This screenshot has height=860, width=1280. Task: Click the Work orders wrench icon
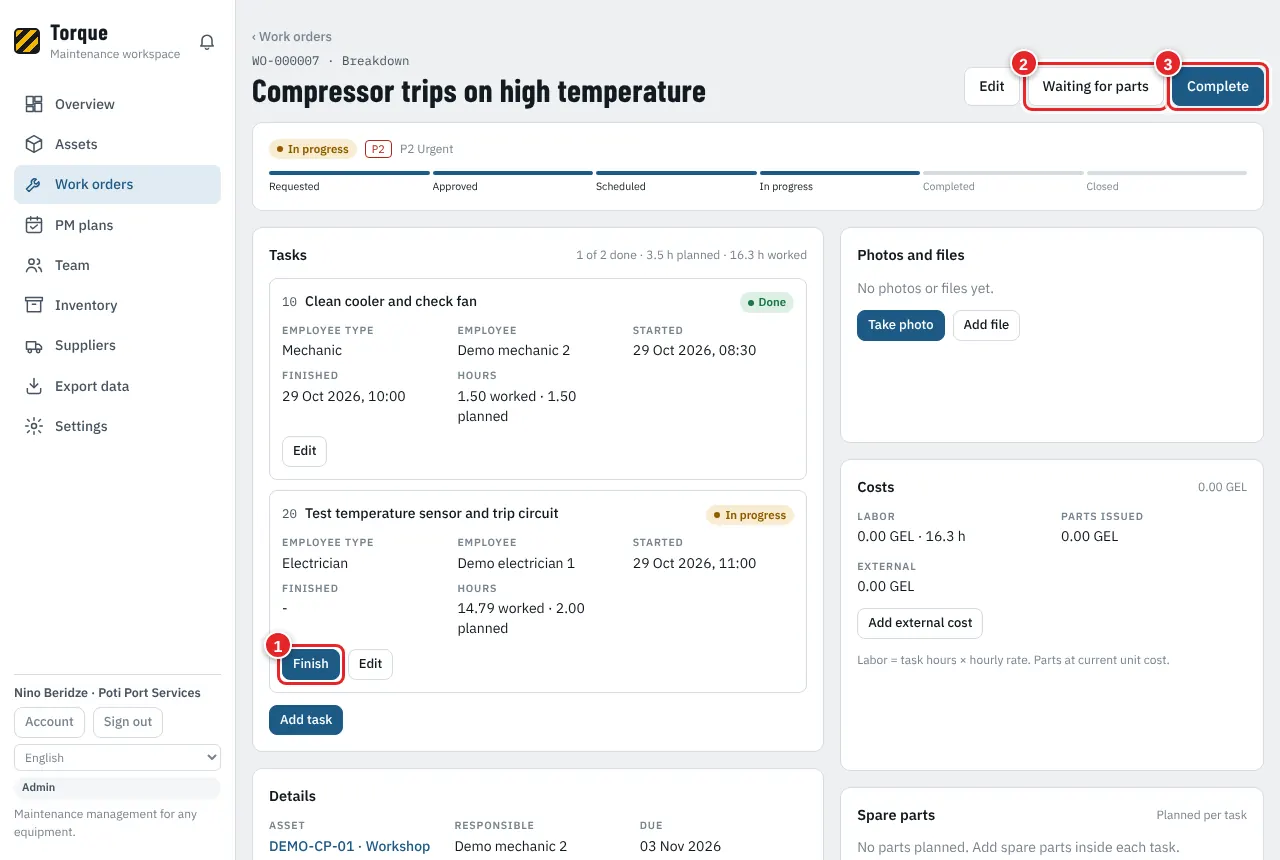[x=34, y=184]
